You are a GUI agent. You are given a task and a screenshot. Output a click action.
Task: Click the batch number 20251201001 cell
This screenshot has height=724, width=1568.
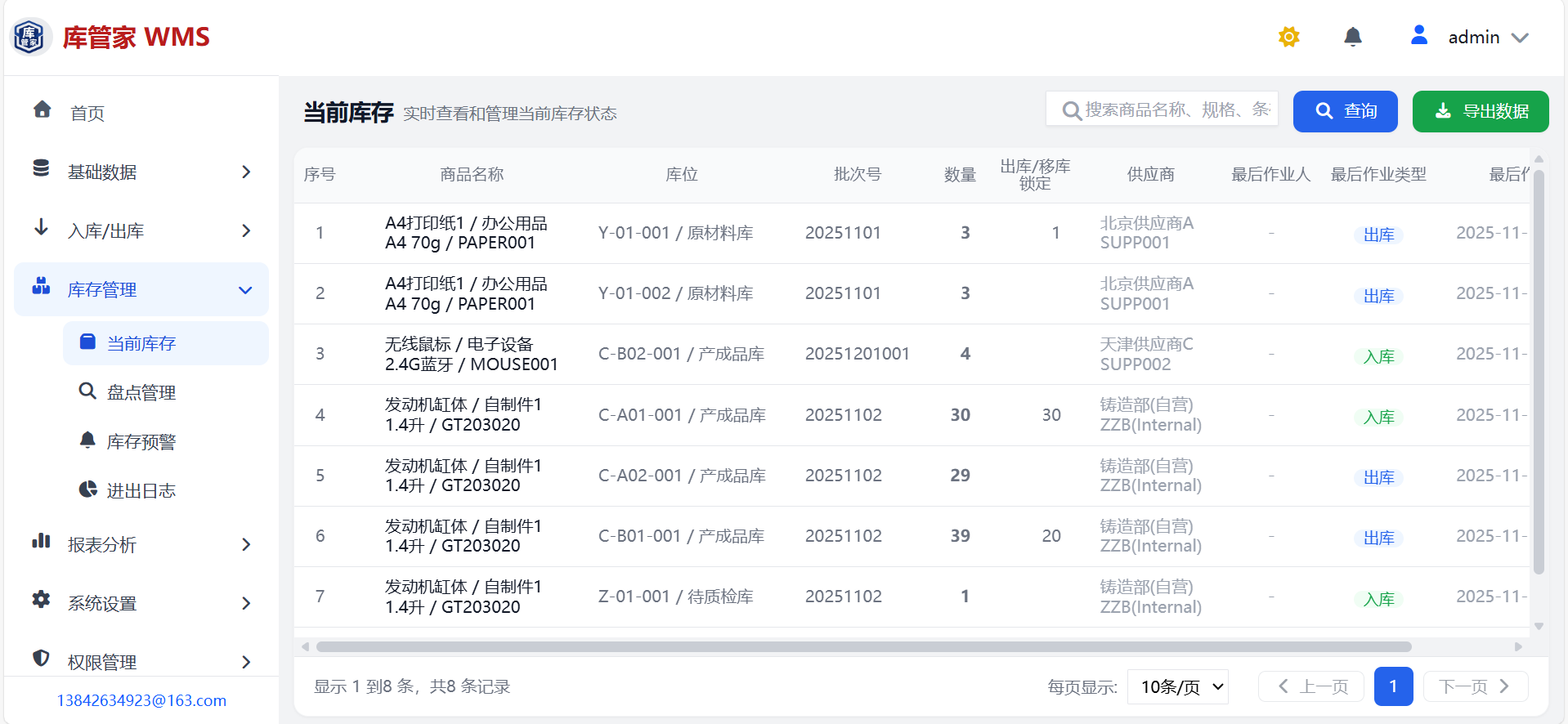point(858,354)
